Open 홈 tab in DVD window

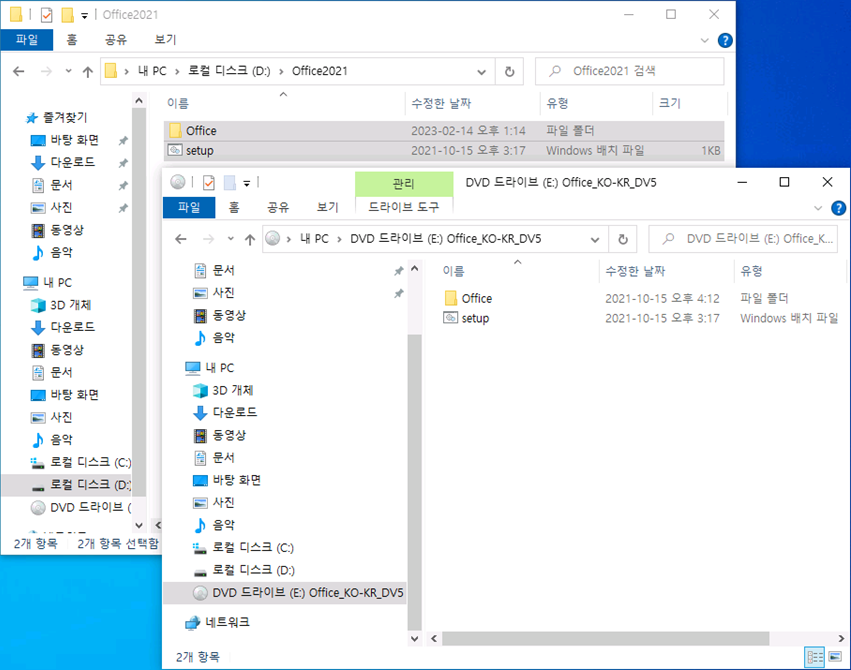pos(234,207)
